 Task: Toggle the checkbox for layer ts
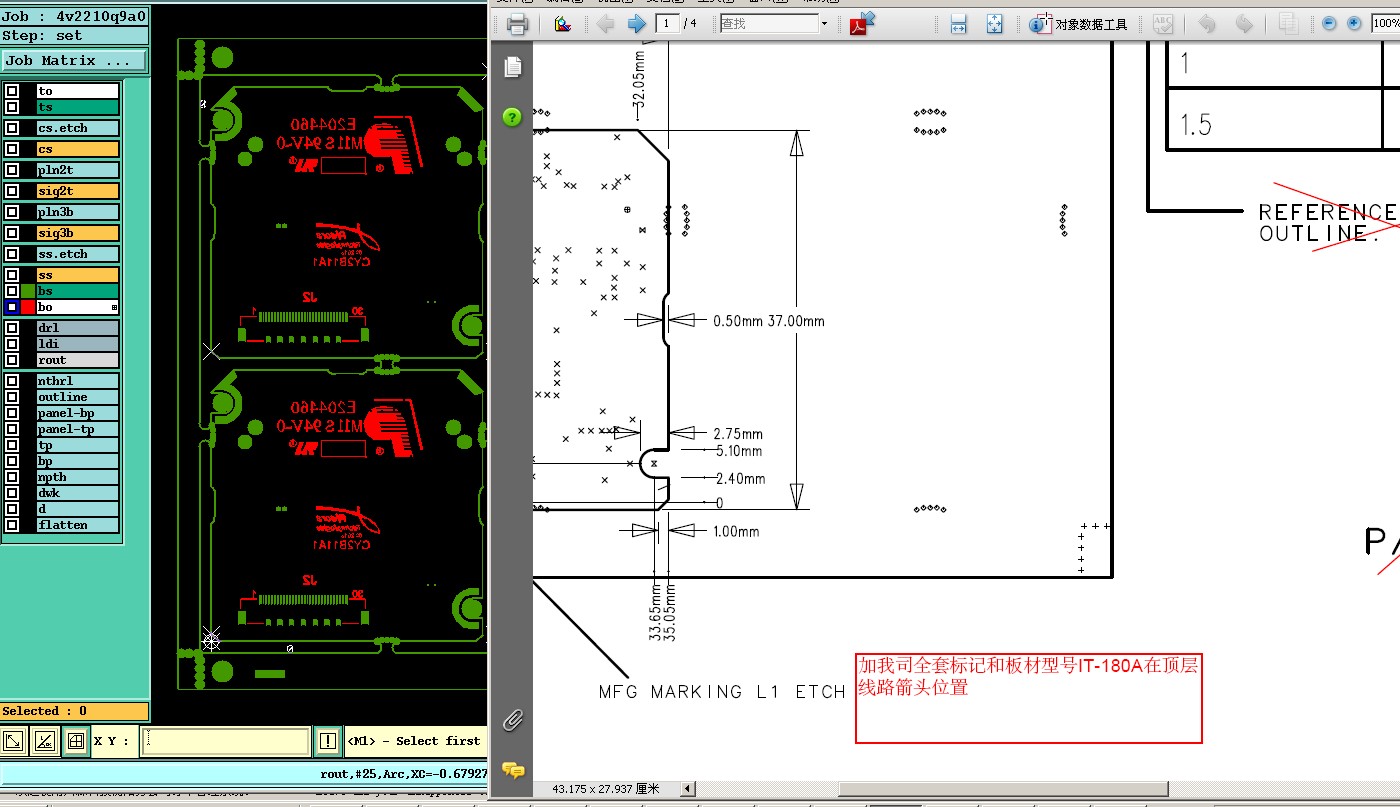pyautogui.click(x=12, y=107)
